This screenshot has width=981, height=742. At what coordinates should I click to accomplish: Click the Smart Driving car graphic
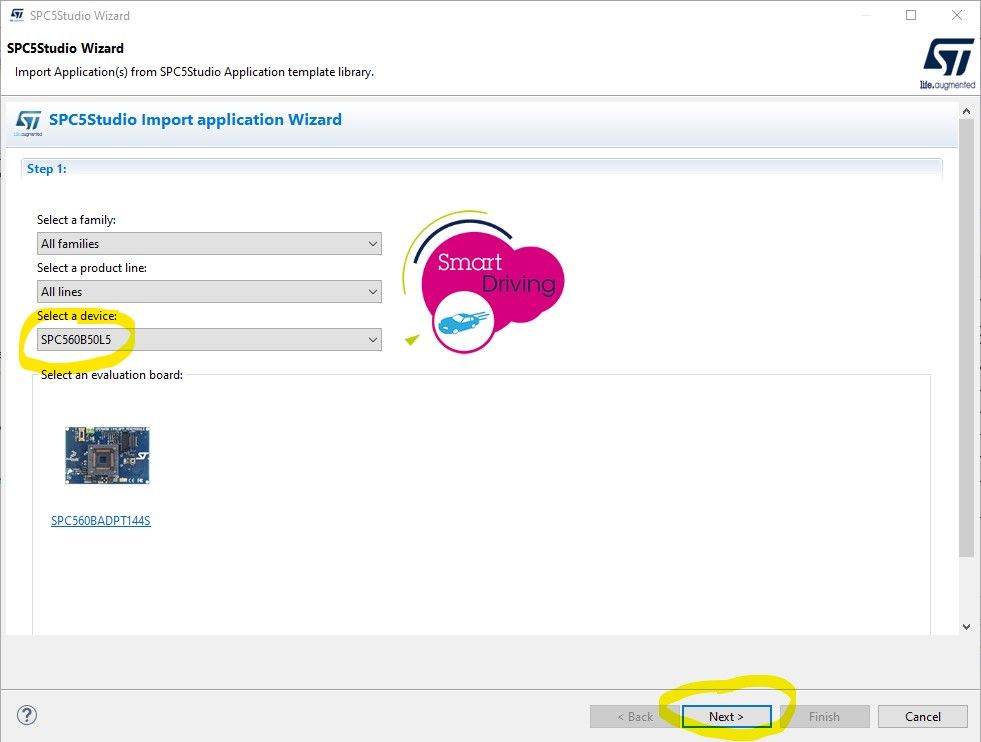coord(483,282)
